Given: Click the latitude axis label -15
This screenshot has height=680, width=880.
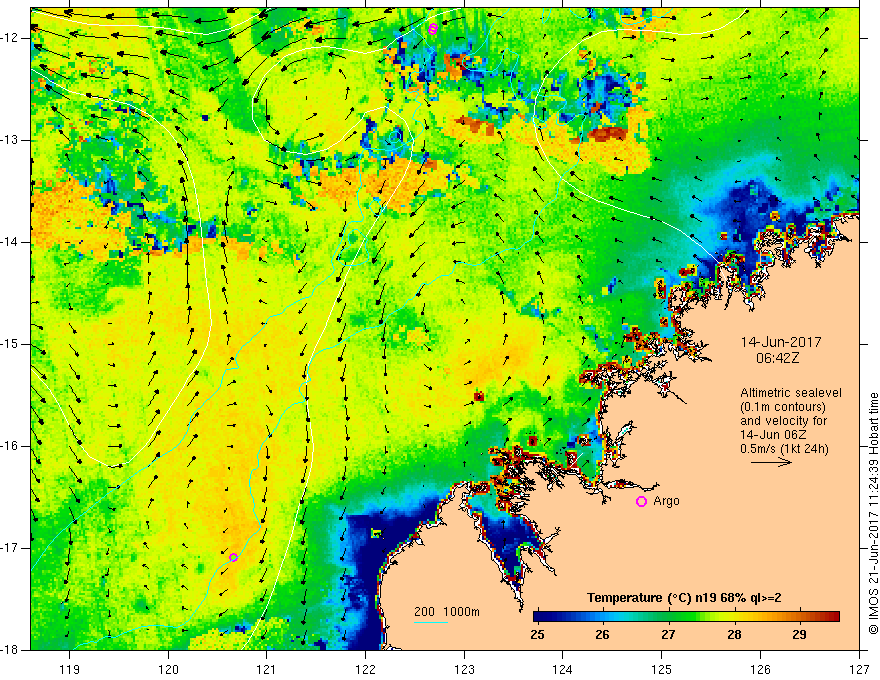Looking at the screenshot, I should click(x=12, y=344).
